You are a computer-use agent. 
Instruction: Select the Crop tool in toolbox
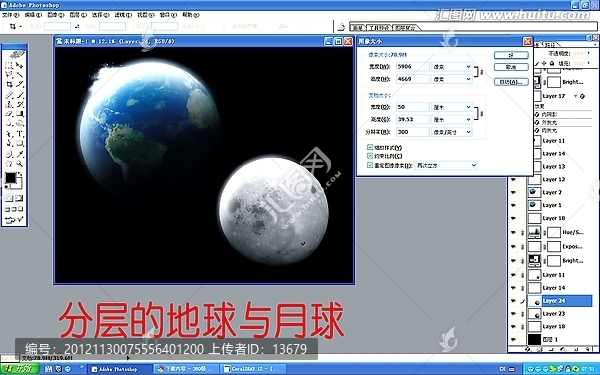[9, 84]
